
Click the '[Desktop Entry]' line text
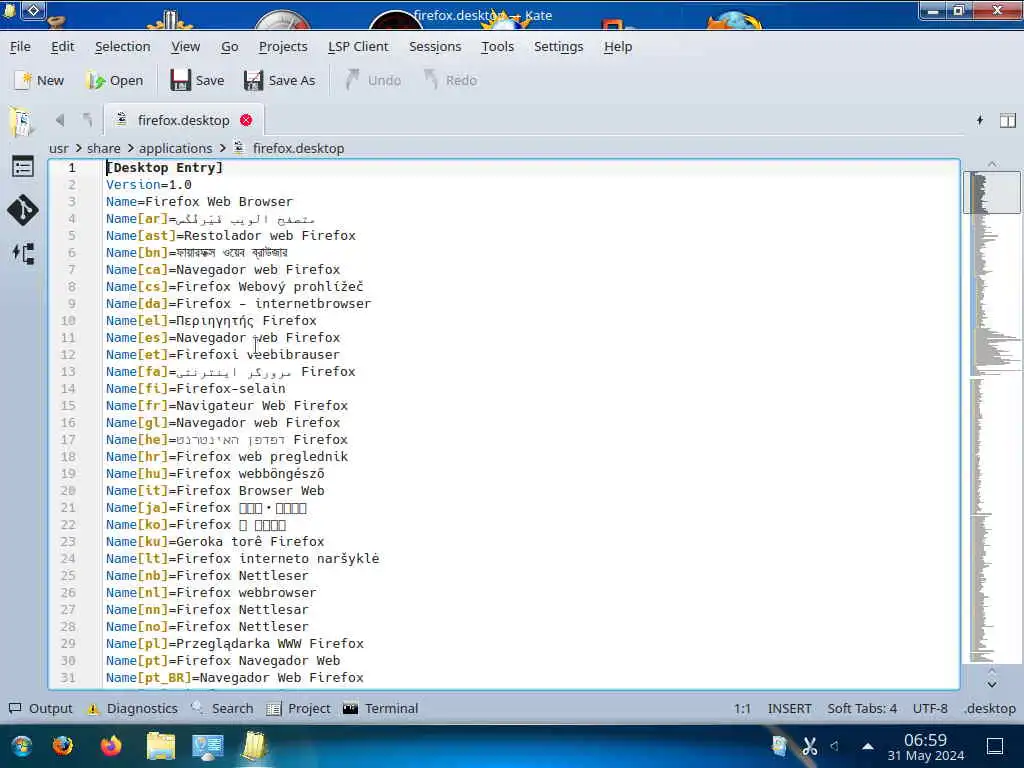click(x=165, y=168)
